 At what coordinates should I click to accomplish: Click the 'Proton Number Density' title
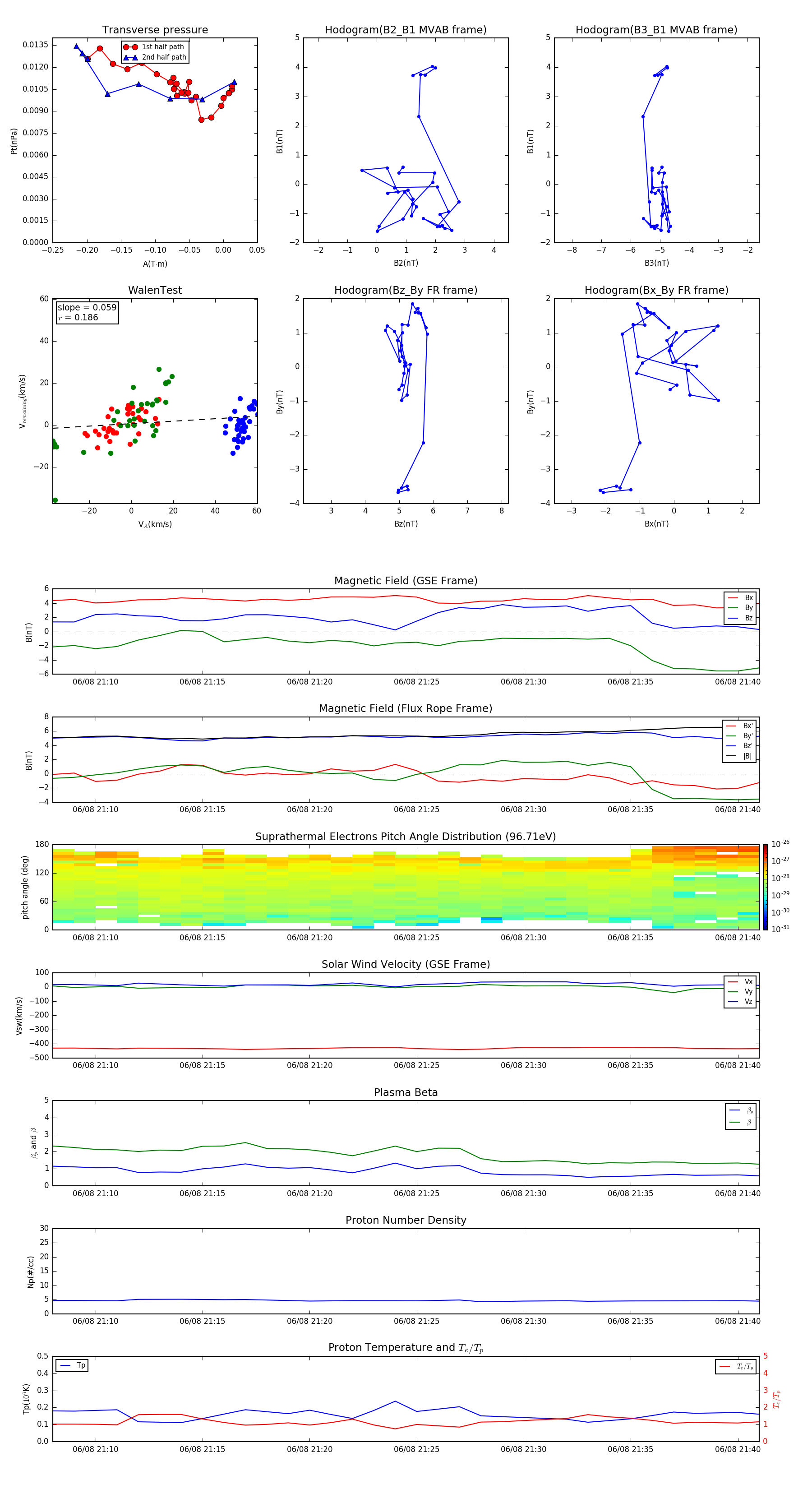click(x=406, y=1220)
